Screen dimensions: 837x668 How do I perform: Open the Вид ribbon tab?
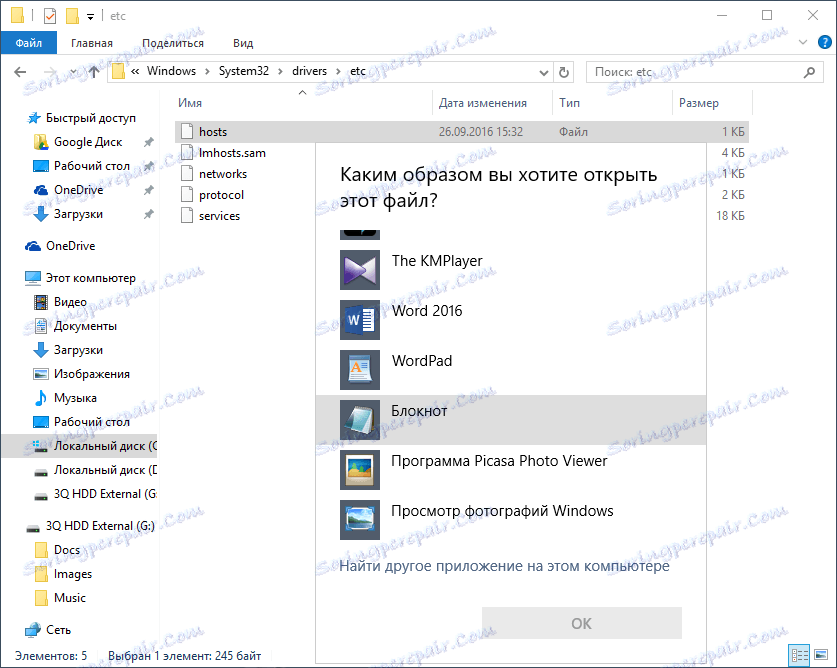pos(243,43)
